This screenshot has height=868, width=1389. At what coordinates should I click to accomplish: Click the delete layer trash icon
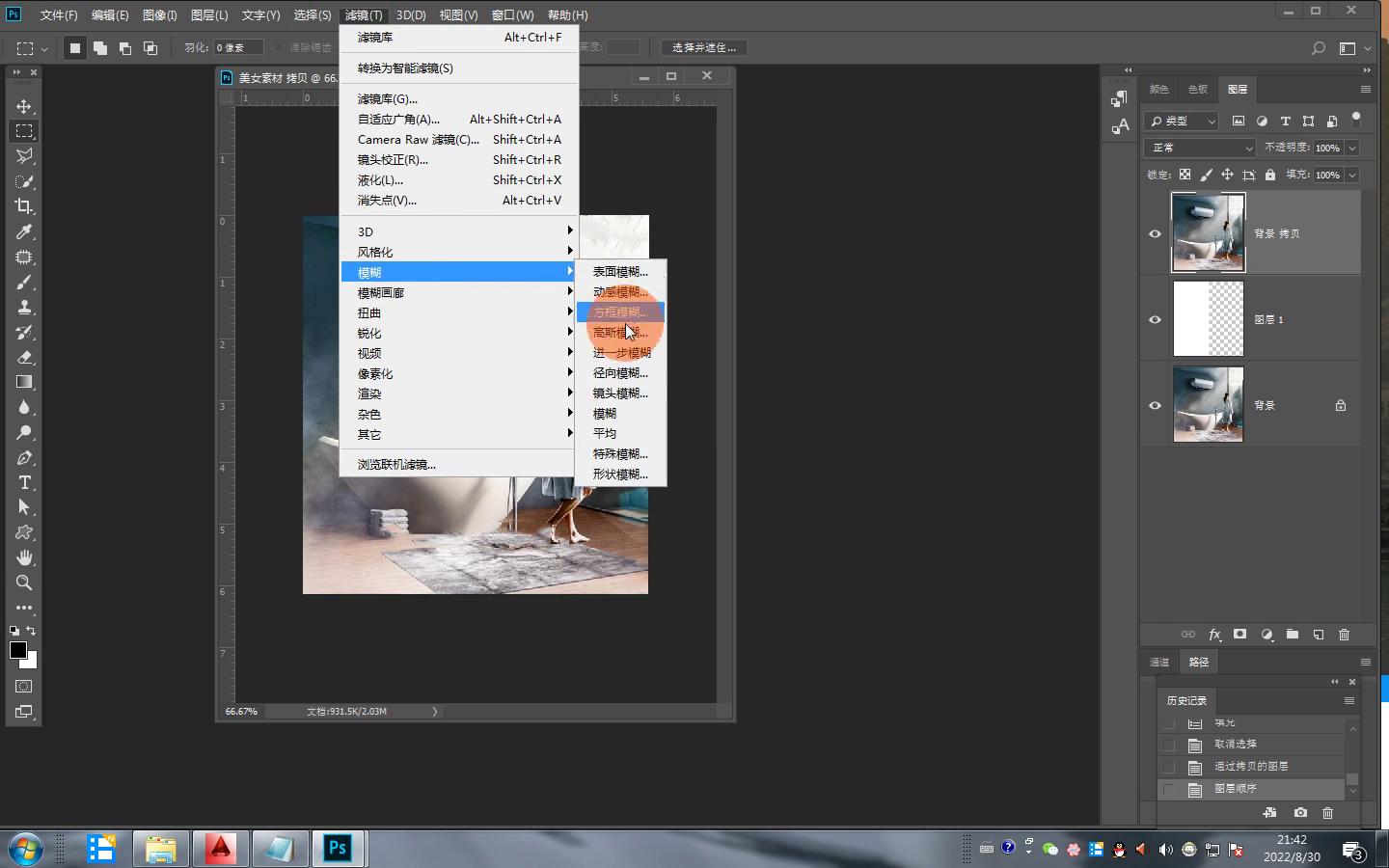click(1344, 635)
